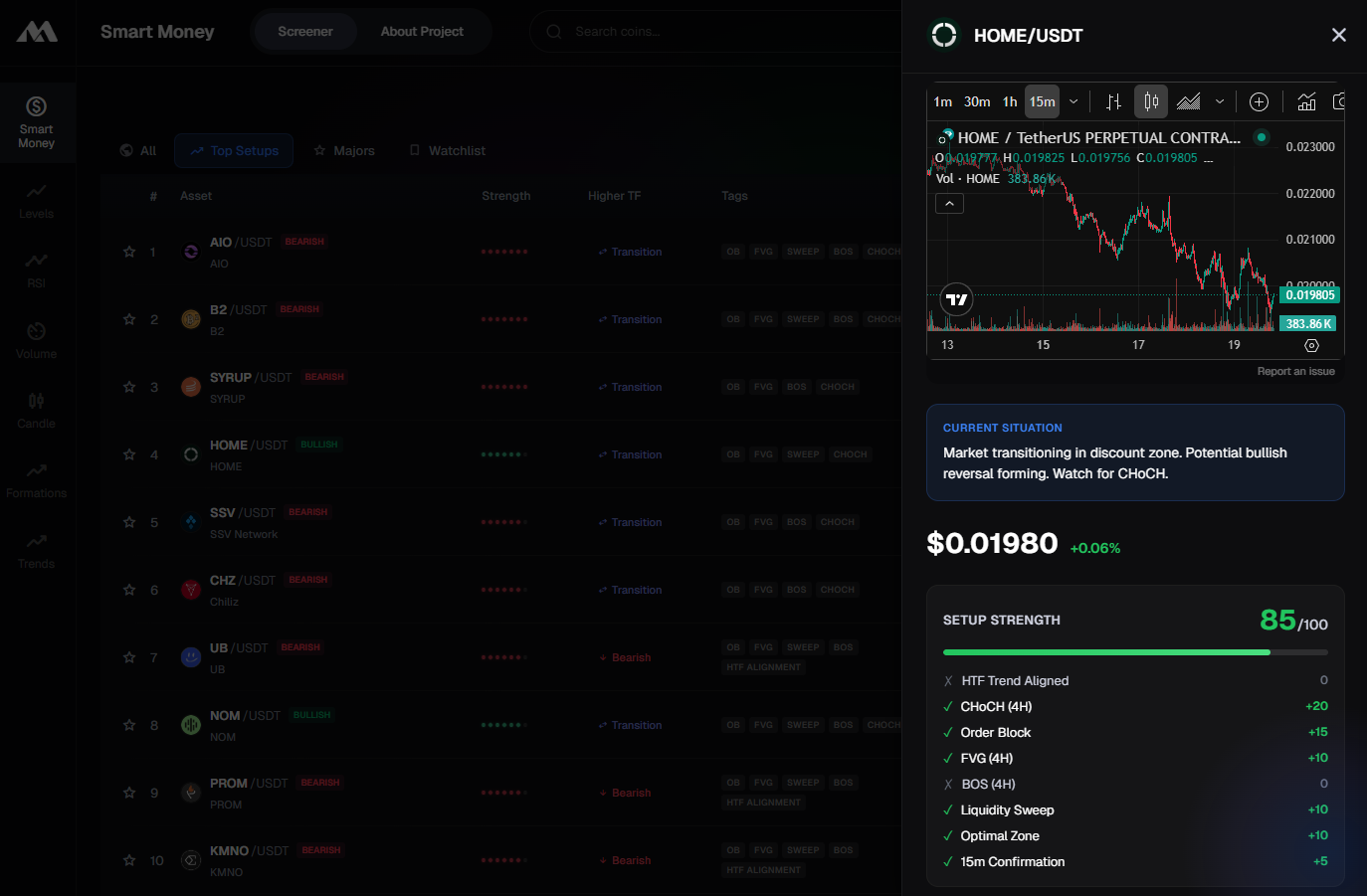
Task: Switch to the Majors tab
Action: coord(344,151)
